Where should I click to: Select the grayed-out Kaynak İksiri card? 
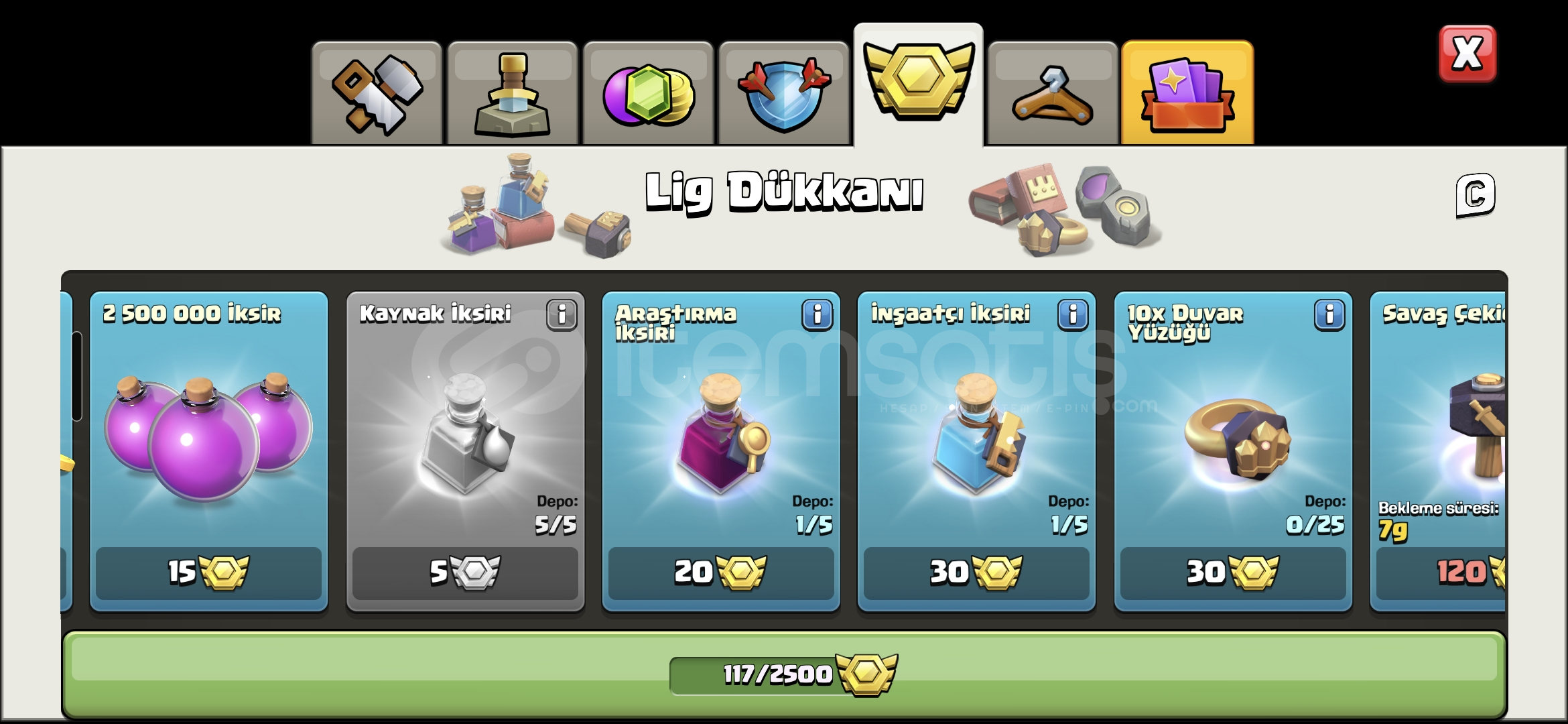coord(465,450)
